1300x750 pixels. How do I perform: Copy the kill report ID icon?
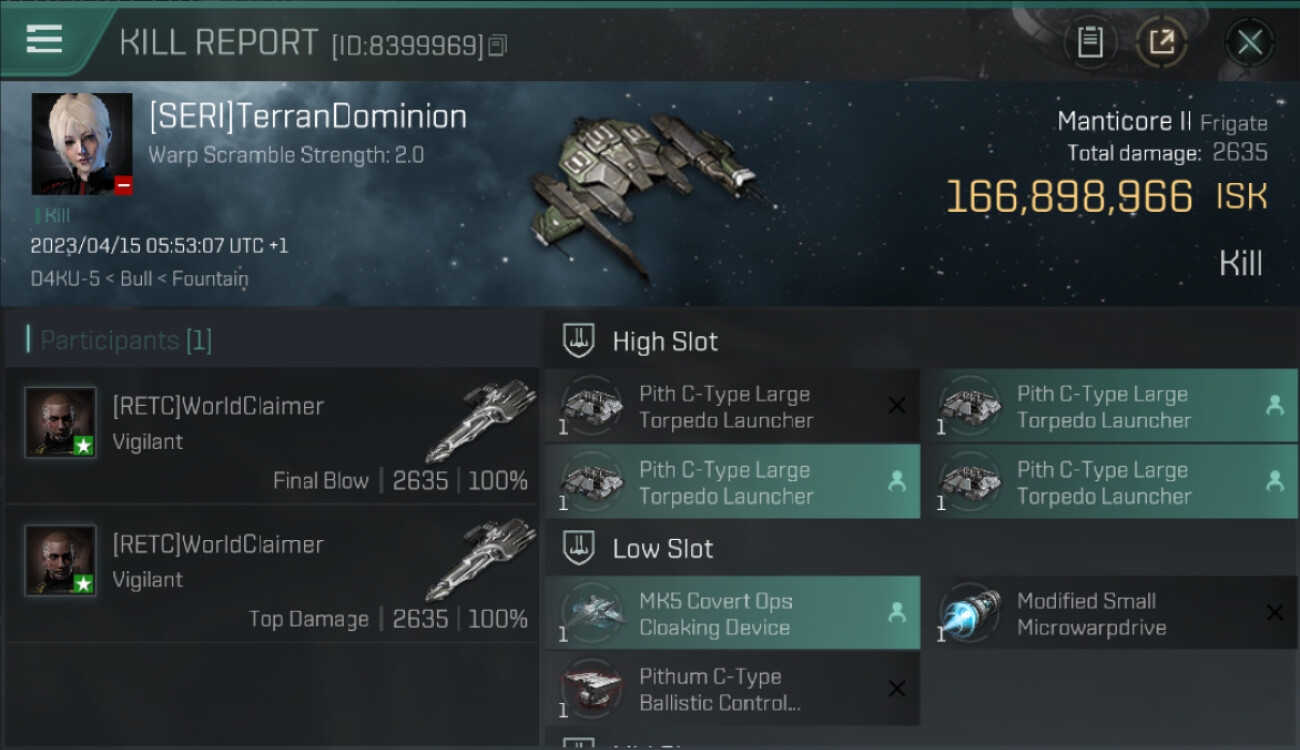[x=498, y=45]
